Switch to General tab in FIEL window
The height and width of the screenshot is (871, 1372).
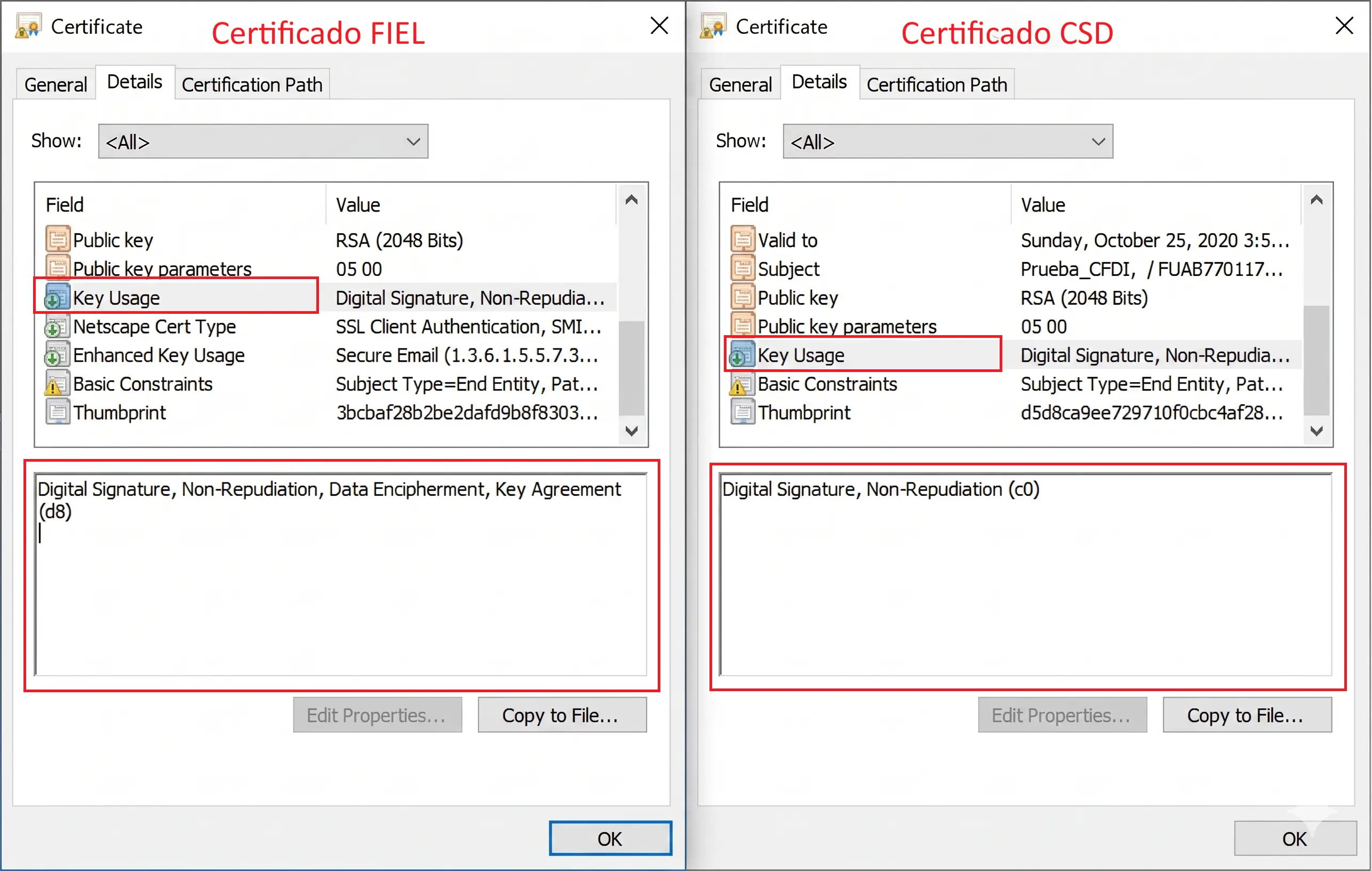(55, 85)
